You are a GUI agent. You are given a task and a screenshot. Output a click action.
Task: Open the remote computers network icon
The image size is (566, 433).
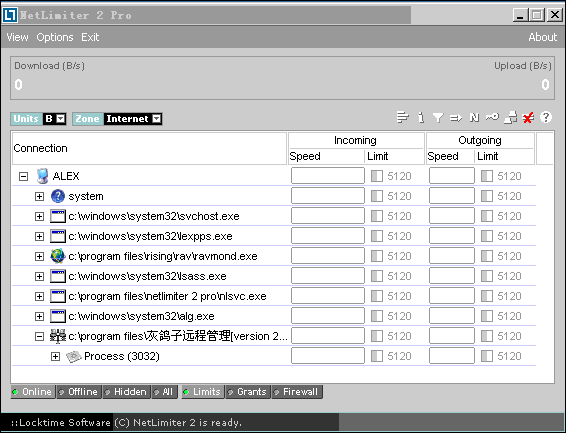pyautogui.click(x=510, y=118)
